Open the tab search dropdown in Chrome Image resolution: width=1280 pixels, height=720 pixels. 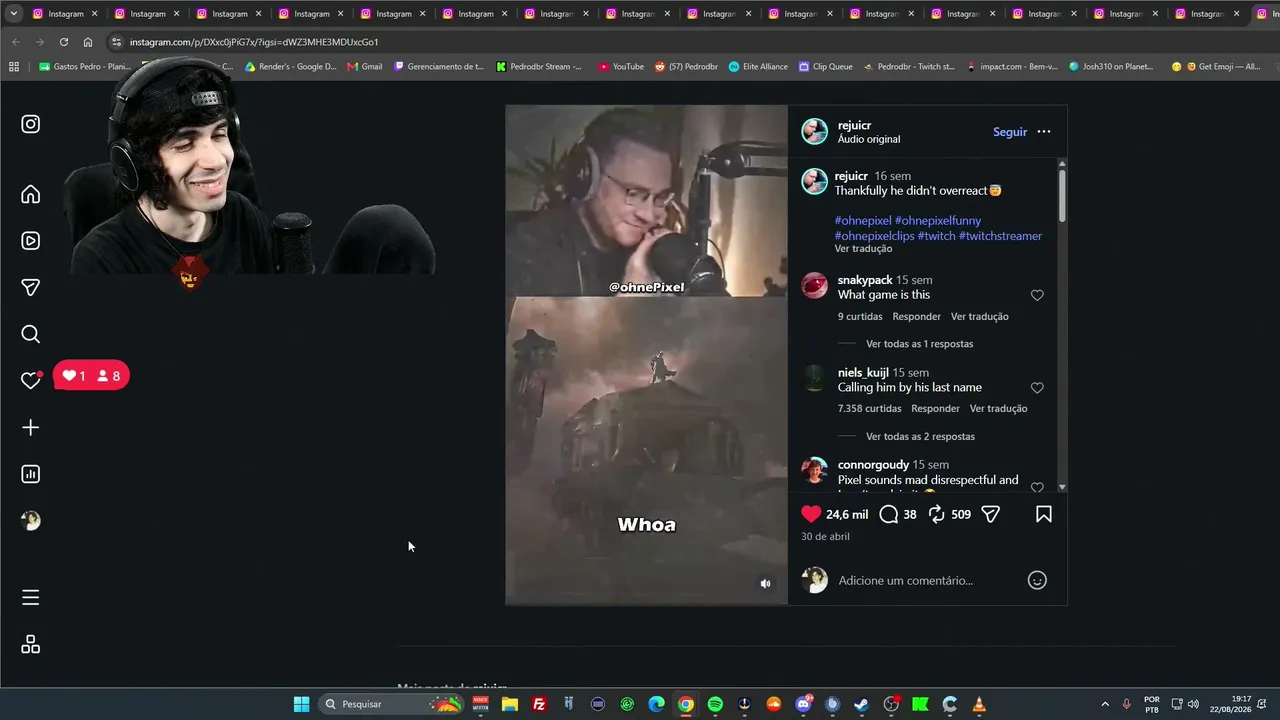click(x=14, y=14)
